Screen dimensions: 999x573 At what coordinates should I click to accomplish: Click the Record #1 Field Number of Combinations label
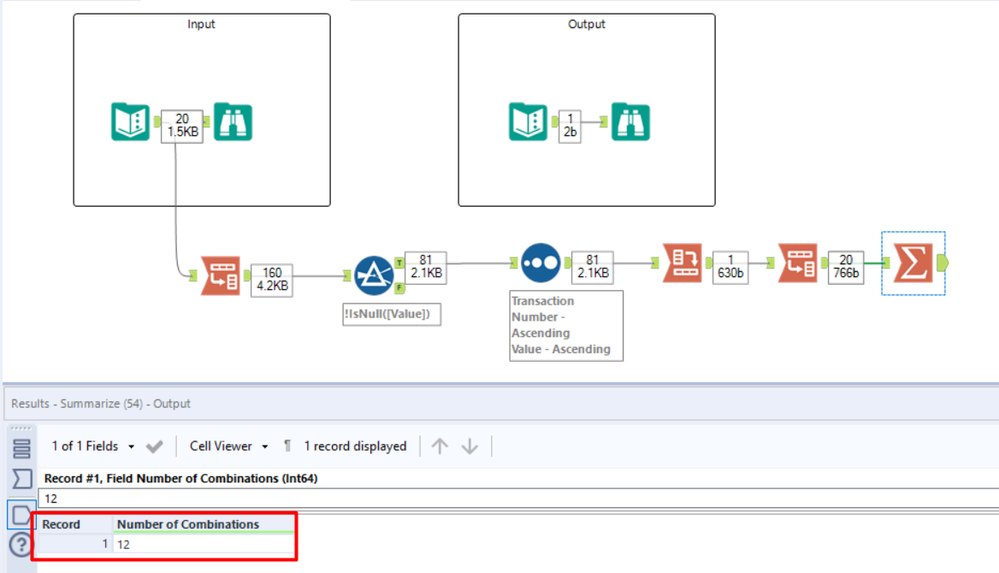(x=180, y=478)
